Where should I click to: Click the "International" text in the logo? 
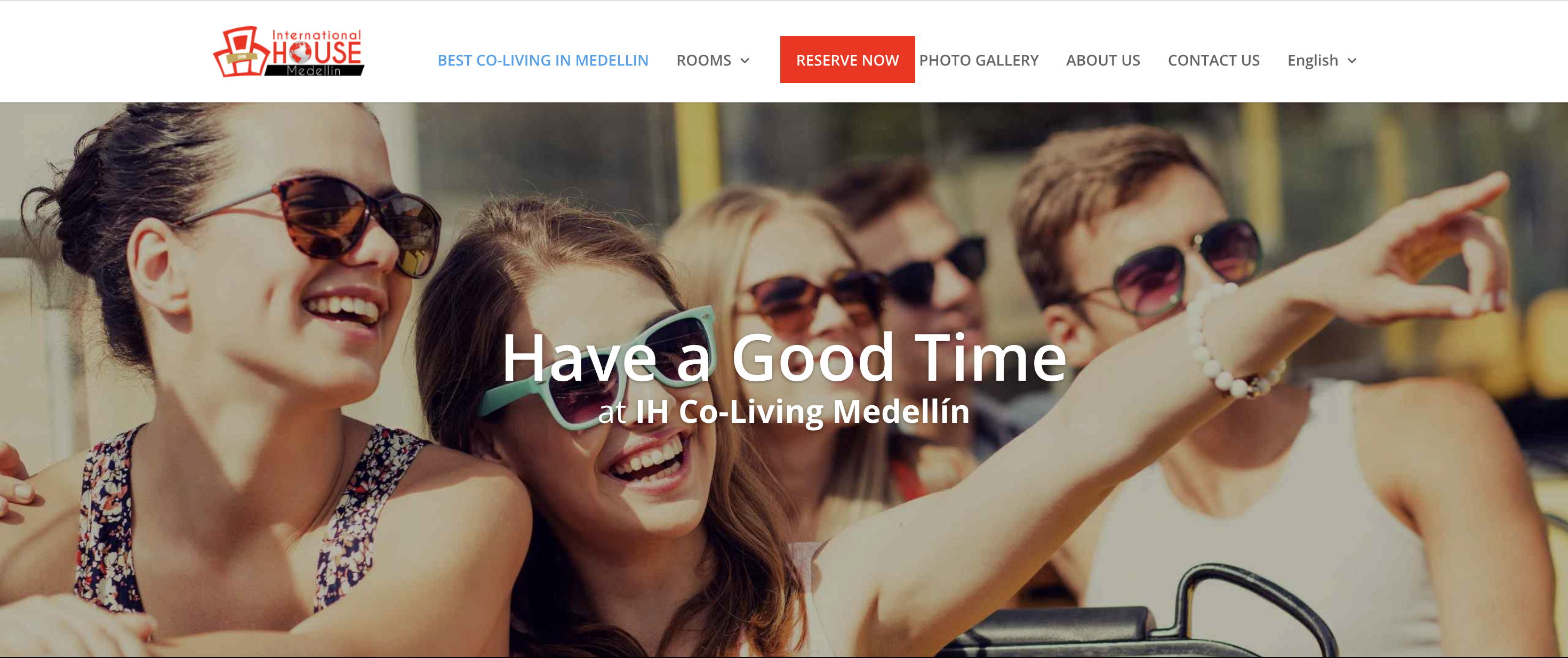point(316,35)
